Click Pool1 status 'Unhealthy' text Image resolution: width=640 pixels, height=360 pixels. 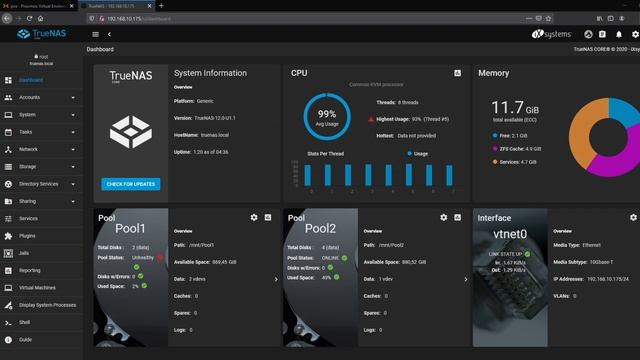[x=142, y=258]
